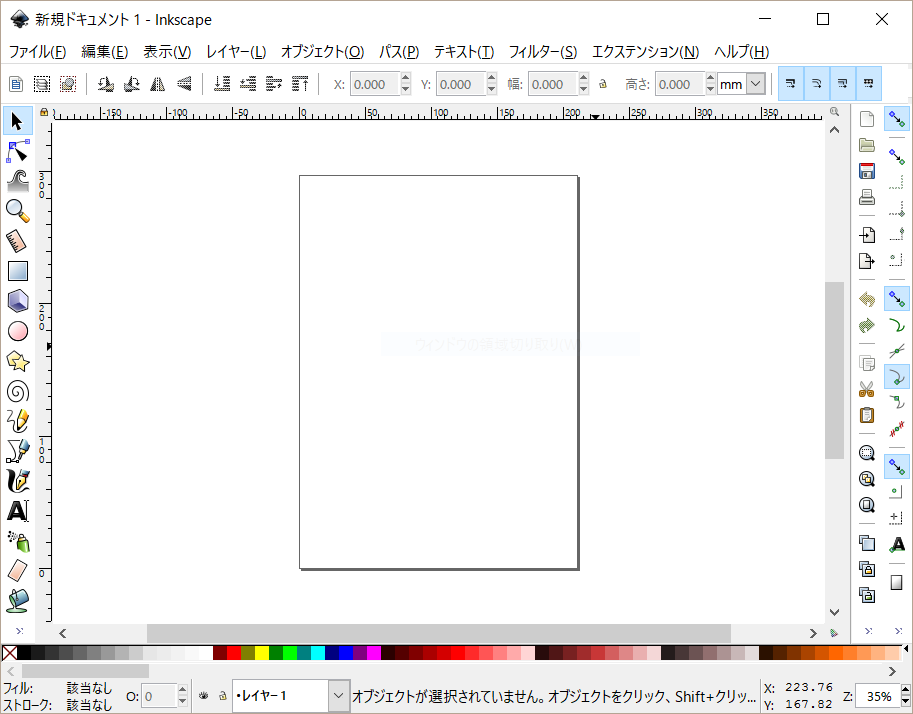Select the Star polygon tool

click(17, 361)
